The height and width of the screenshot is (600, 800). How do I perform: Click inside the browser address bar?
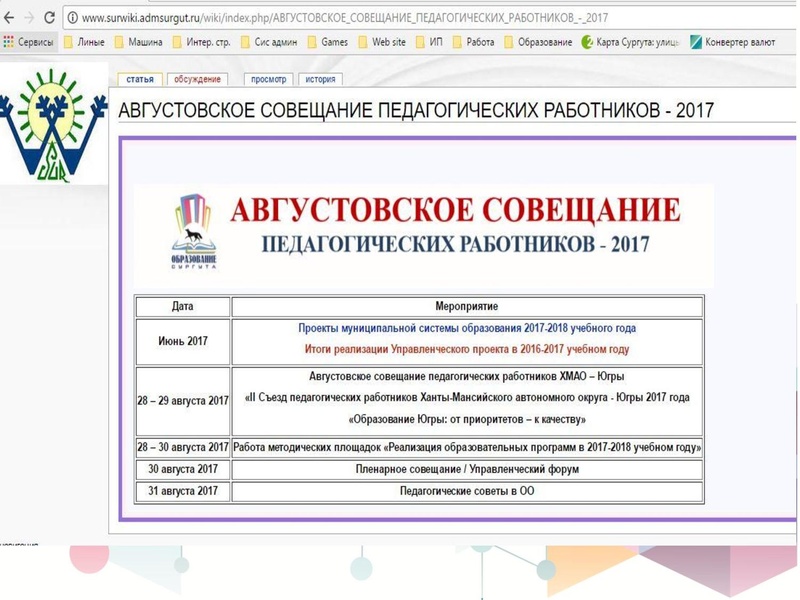[300, 17]
